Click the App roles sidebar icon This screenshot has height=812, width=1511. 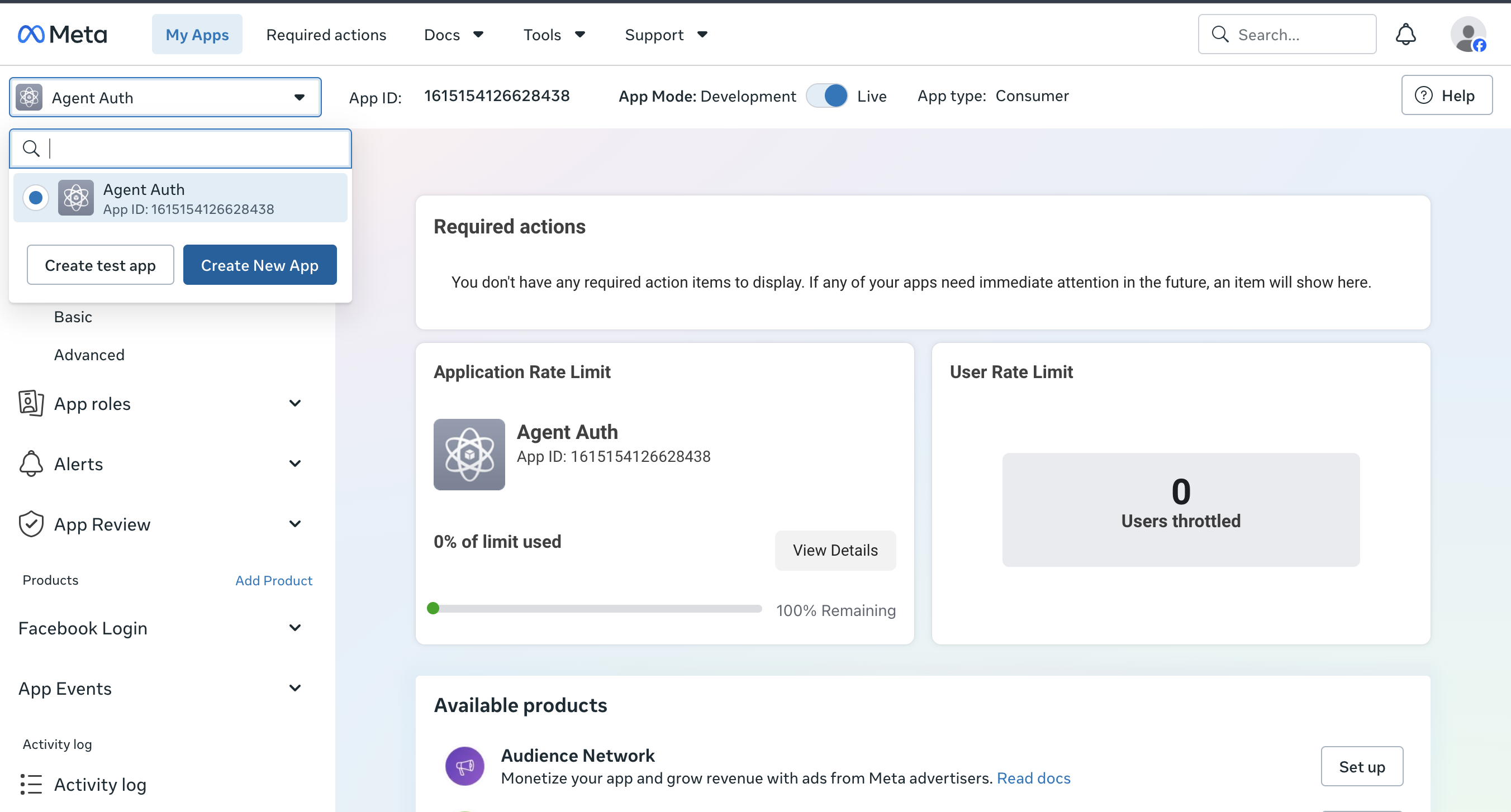[31, 403]
